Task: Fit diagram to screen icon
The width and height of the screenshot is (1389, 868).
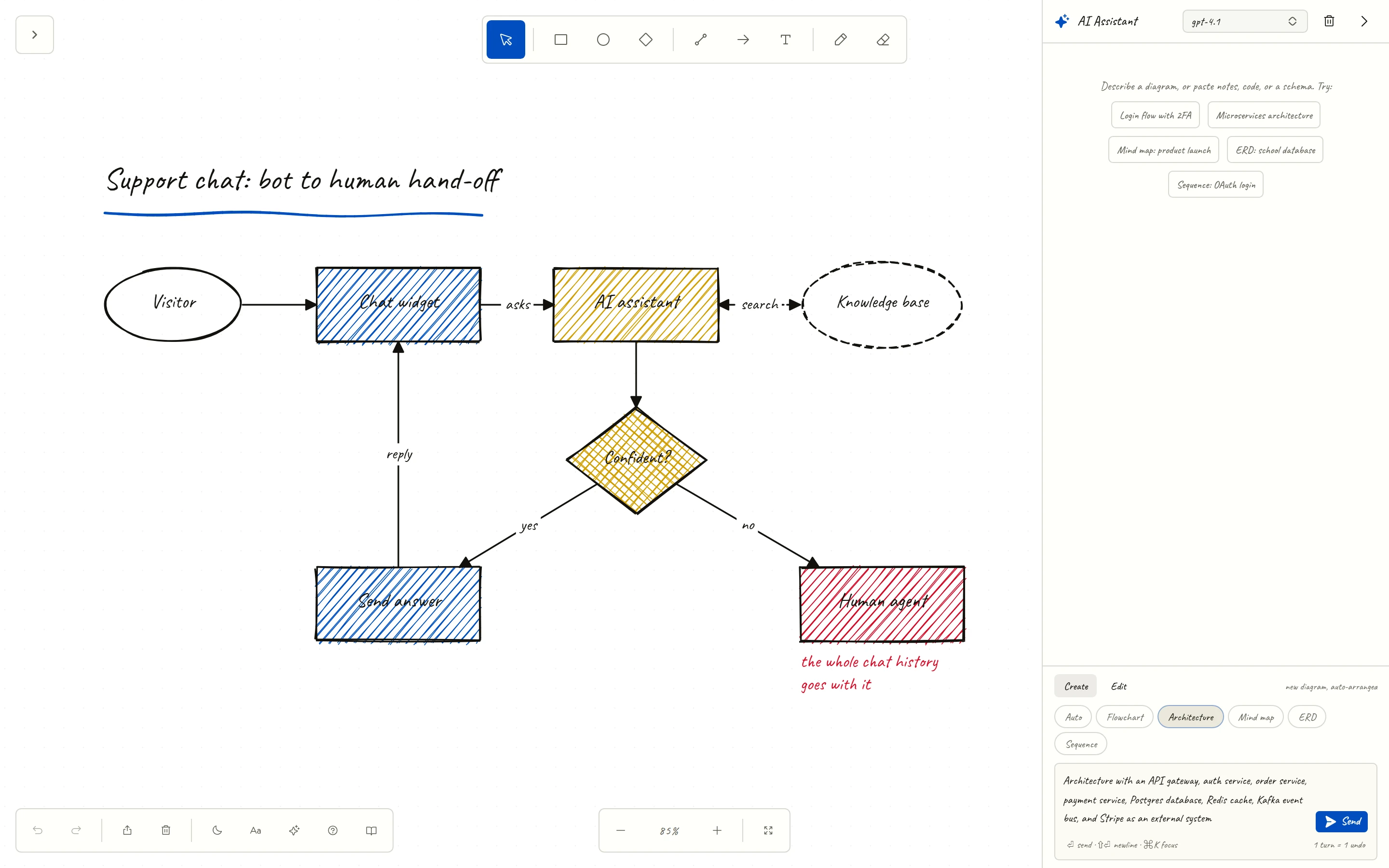Action: [x=768, y=830]
